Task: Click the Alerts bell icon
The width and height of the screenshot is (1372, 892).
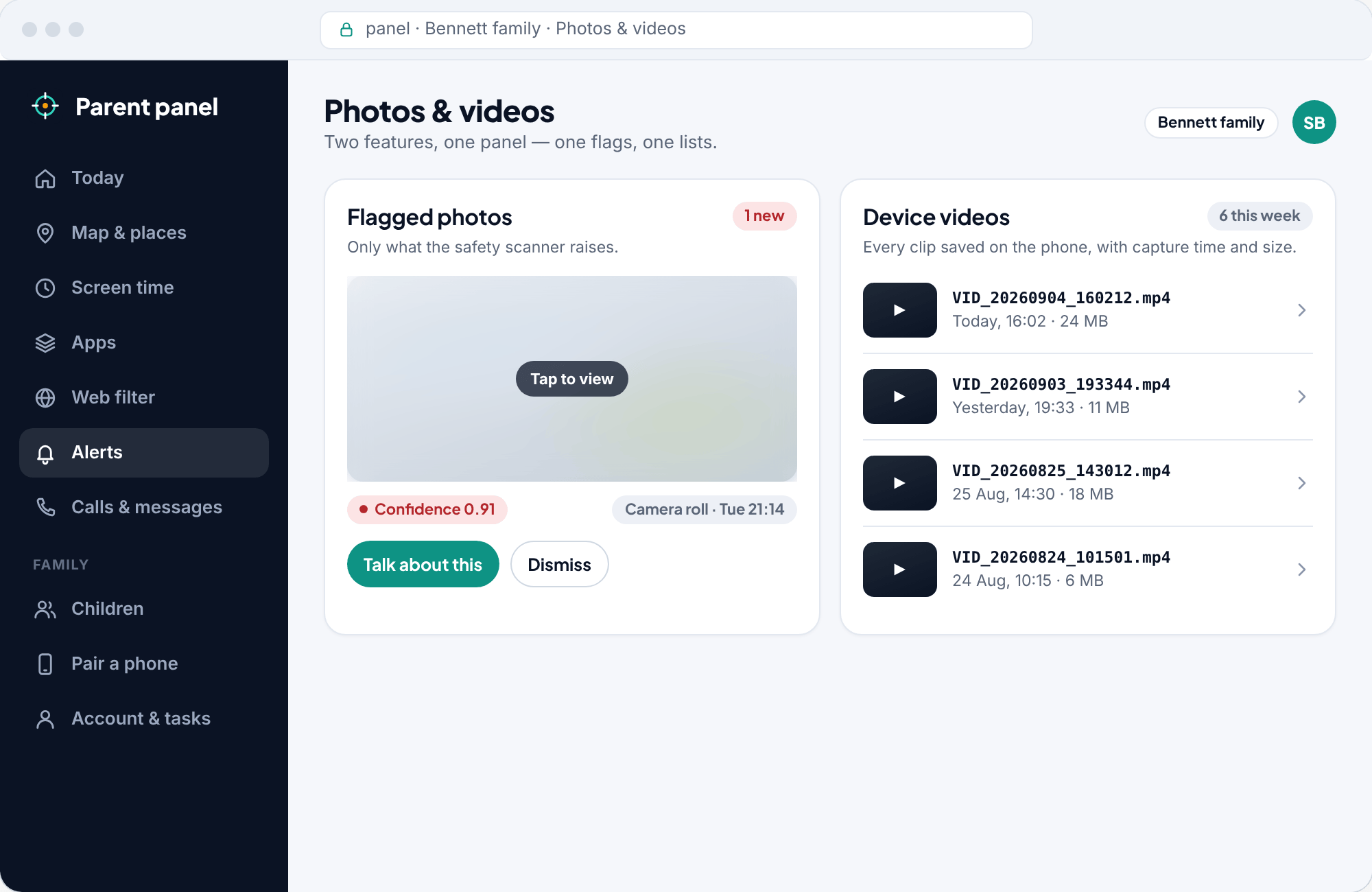Action: click(45, 454)
